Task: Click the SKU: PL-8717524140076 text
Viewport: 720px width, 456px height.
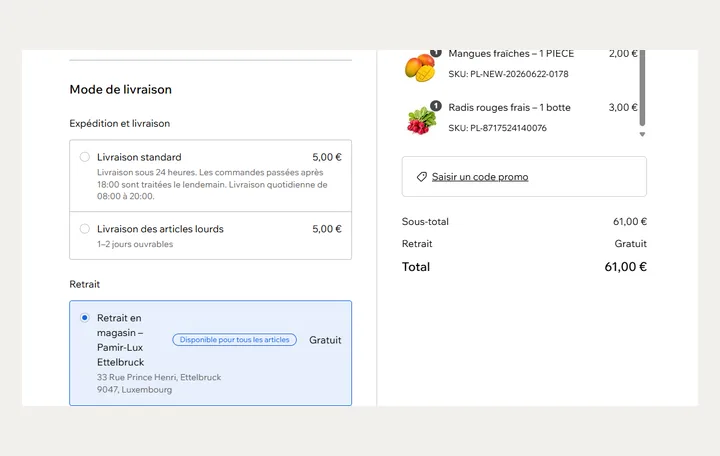Action: [x=497, y=128]
